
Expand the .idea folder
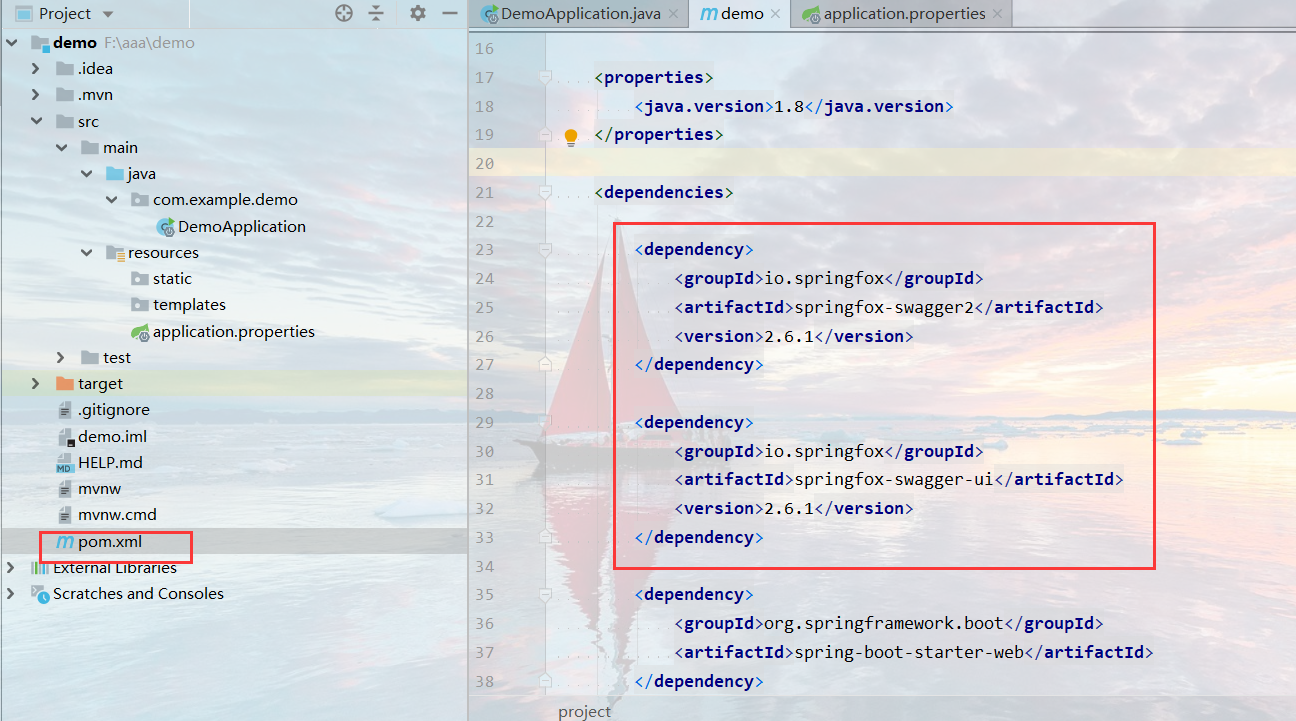(33, 68)
